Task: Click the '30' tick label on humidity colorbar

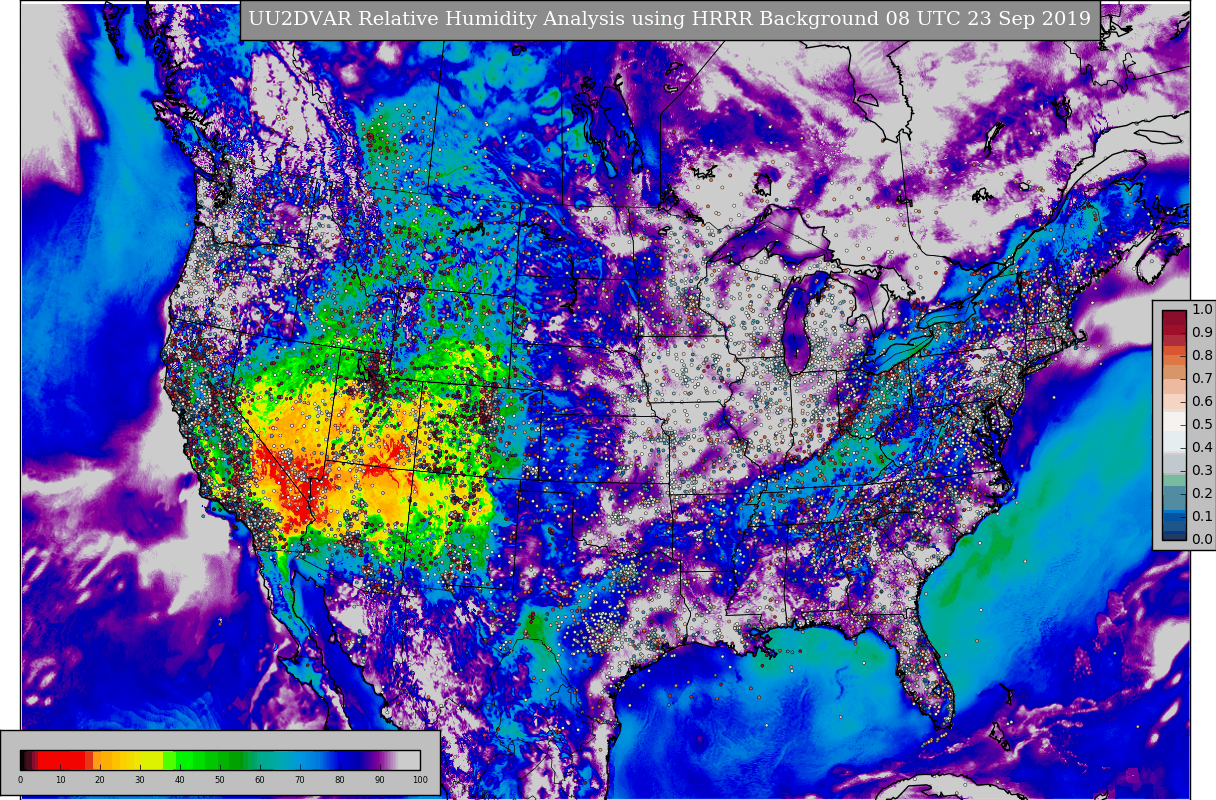Action: pos(140,780)
